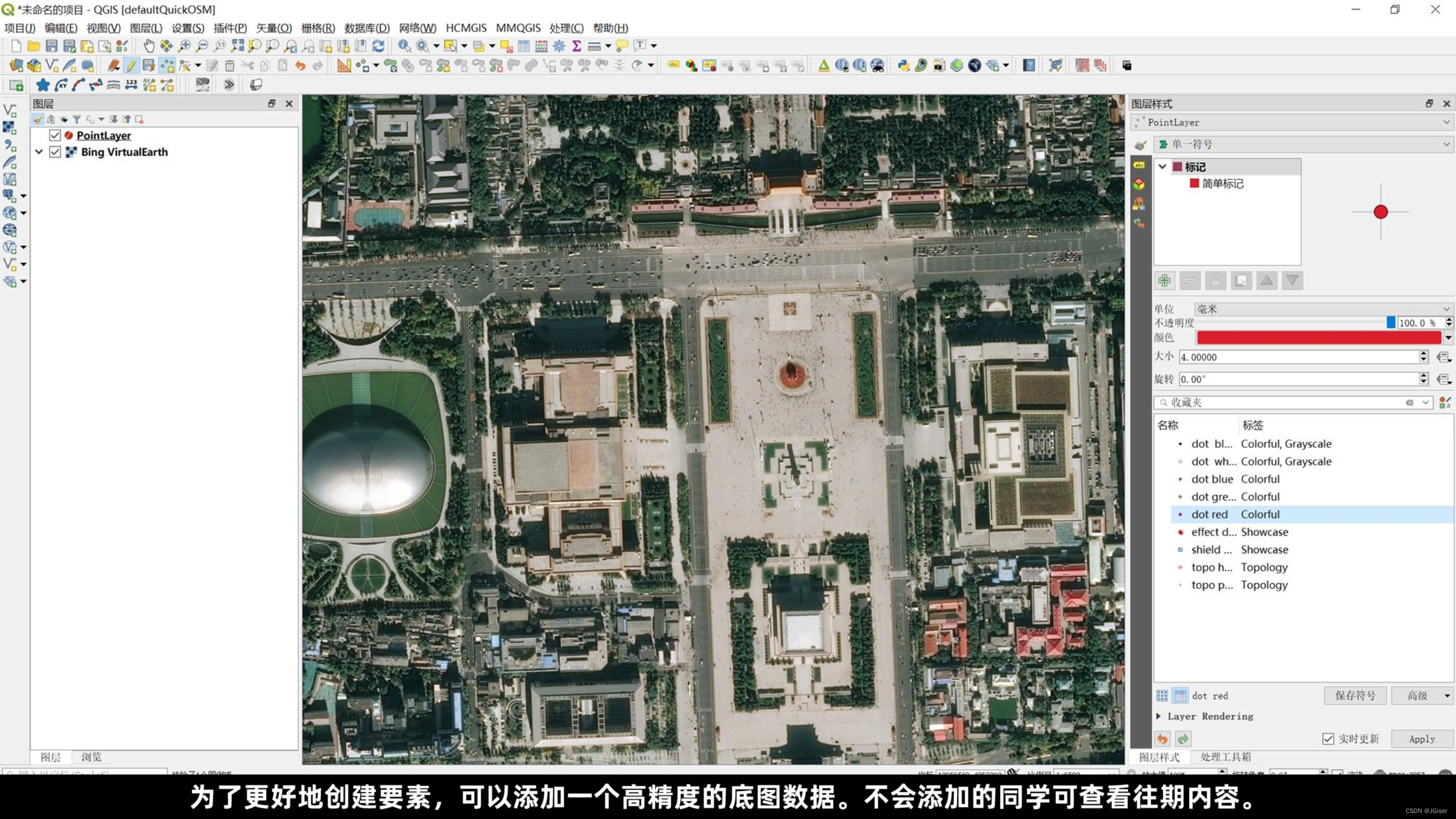Select the Pan Map hand tool

[149, 46]
